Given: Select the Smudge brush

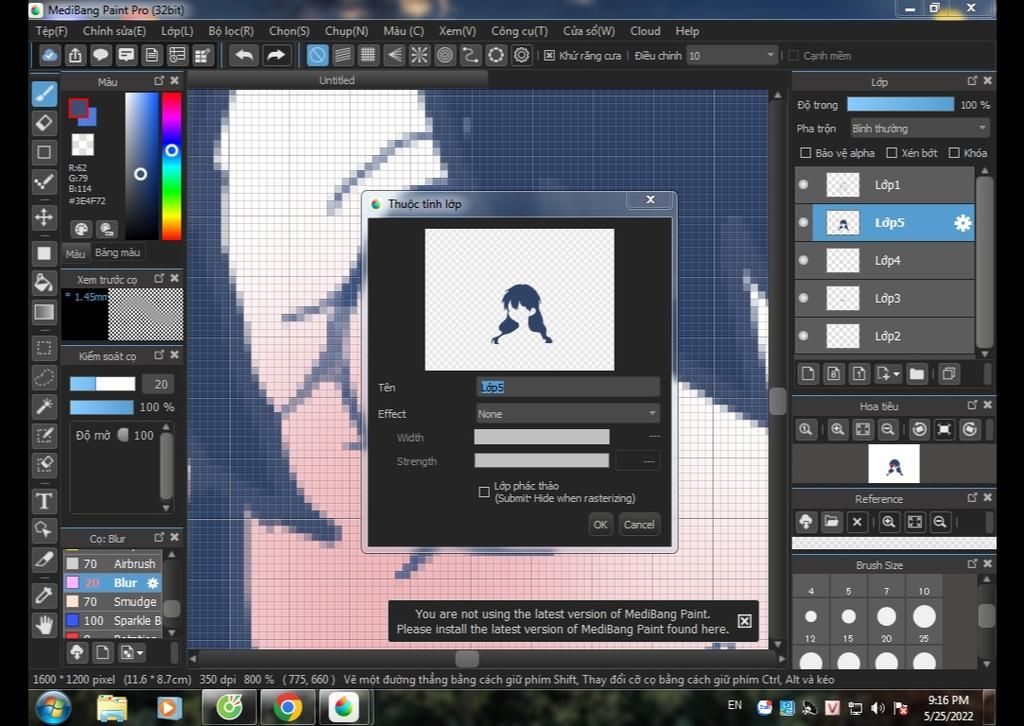Looking at the screenshot, I should 112,601.
